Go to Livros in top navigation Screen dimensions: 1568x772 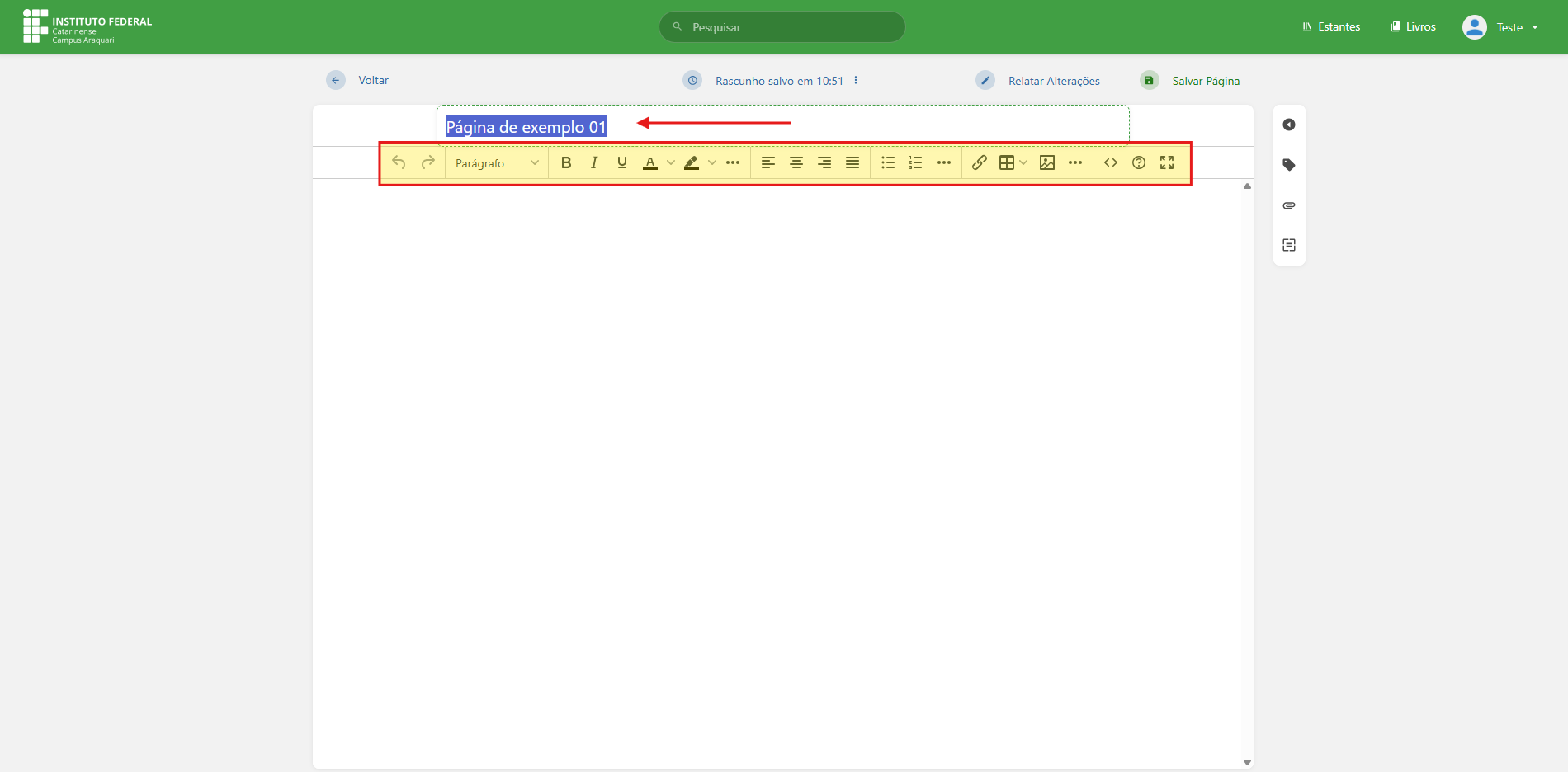click(1413, 27)
